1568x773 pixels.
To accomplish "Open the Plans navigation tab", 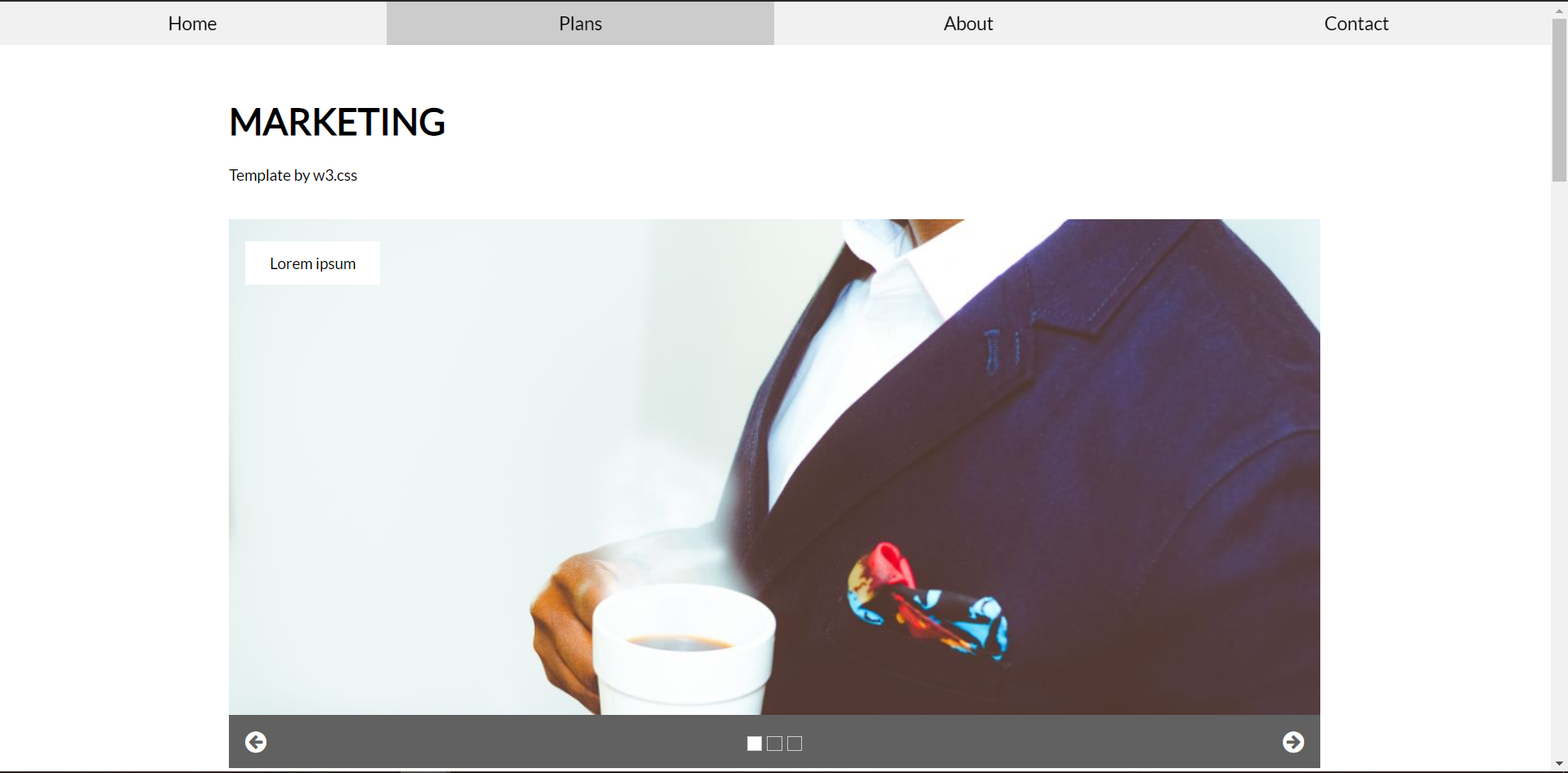I will pyautogui.click(x=580, y=24).
